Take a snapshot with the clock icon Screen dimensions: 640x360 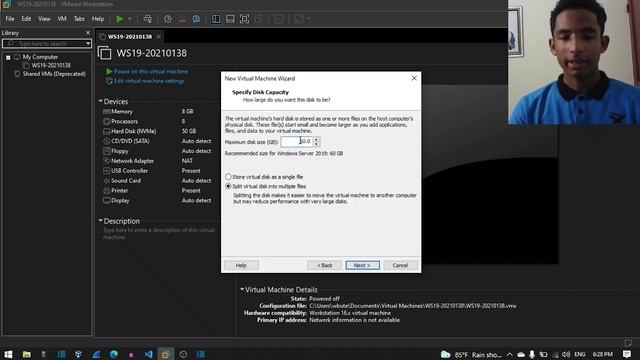[168, 19]
